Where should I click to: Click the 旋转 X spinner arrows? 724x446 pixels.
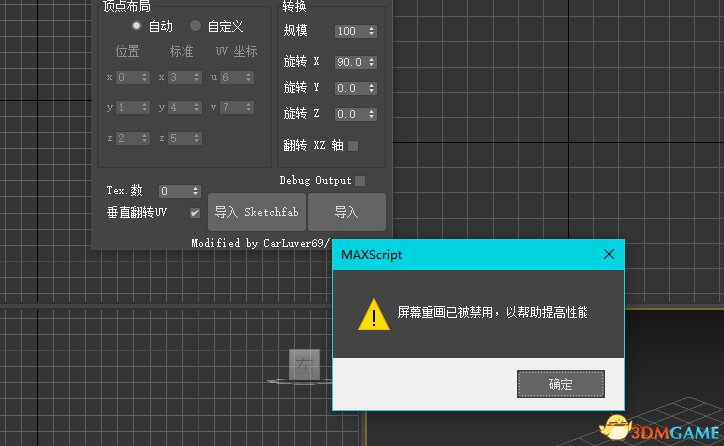tap(372, 61)
